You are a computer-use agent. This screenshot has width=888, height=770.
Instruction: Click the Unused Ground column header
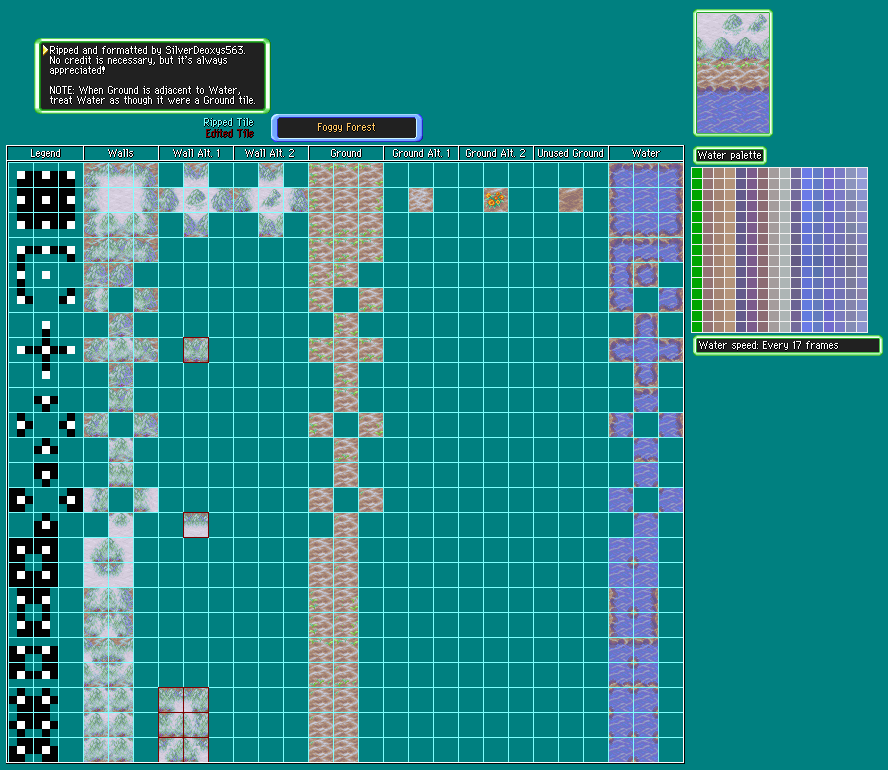point(571,153)
